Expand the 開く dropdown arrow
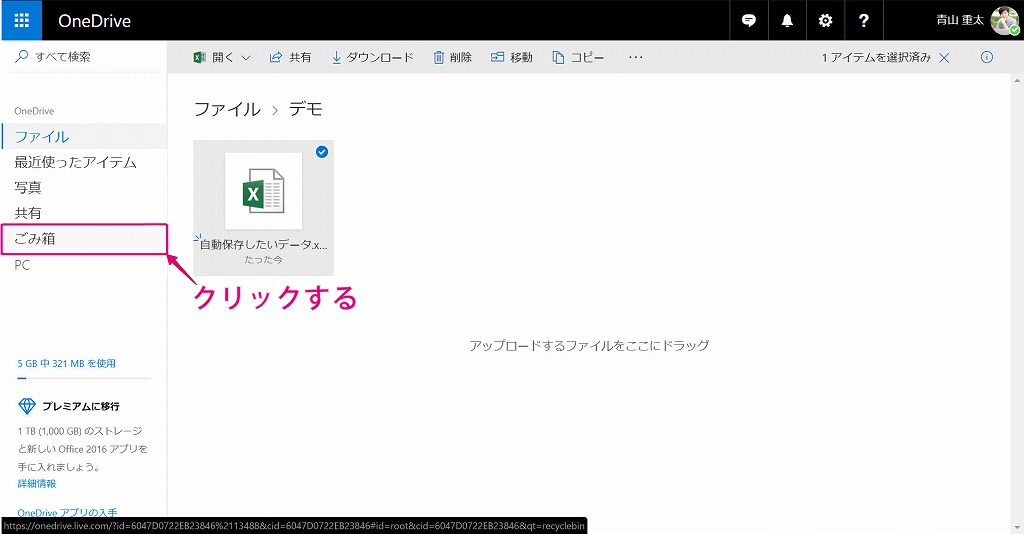 (246, 58)
